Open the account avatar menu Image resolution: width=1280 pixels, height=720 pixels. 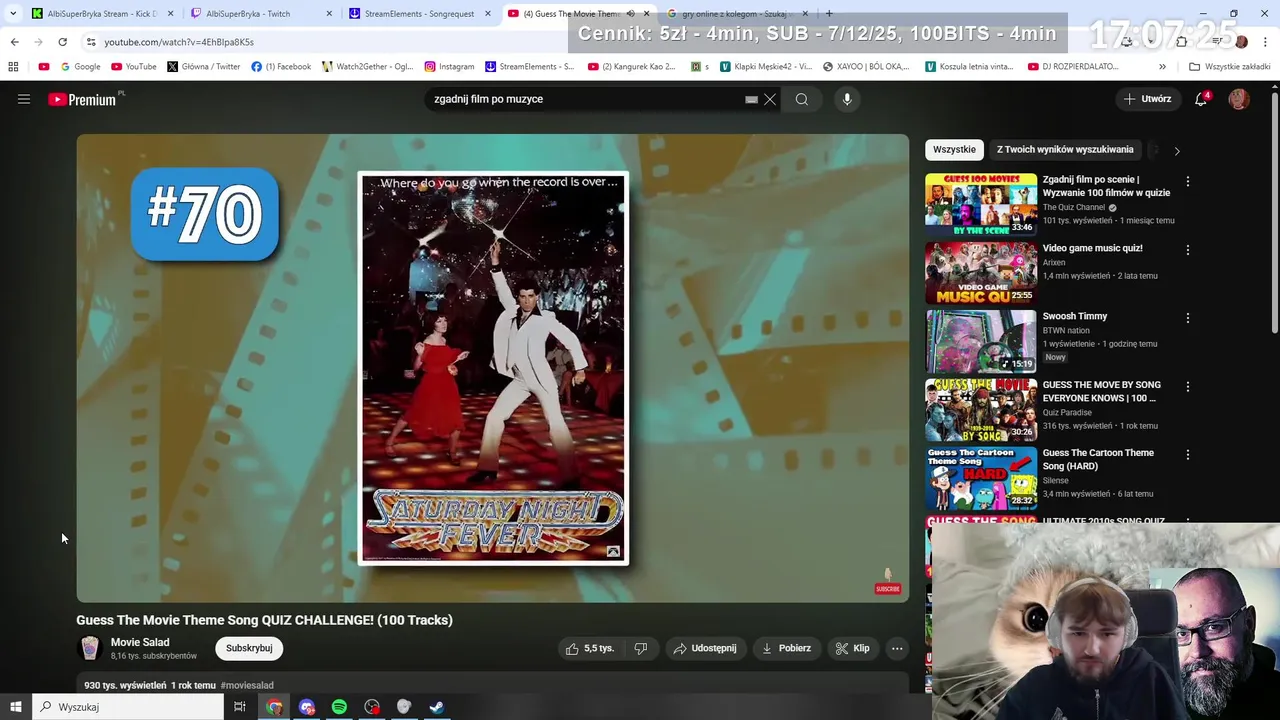[1239, 99]
